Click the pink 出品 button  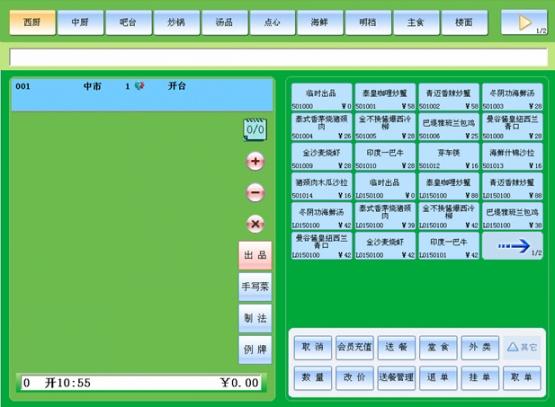[x=255, y=256]
